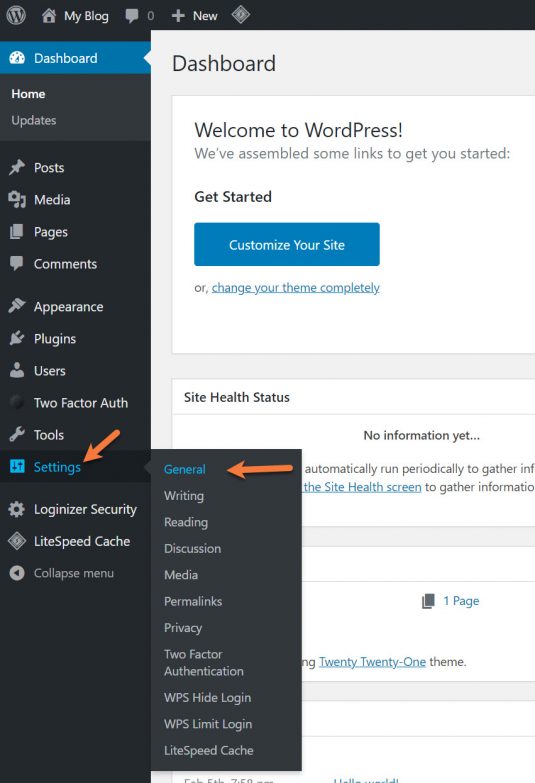Expand the Appearance menu
535x783 pixels.
68,307
